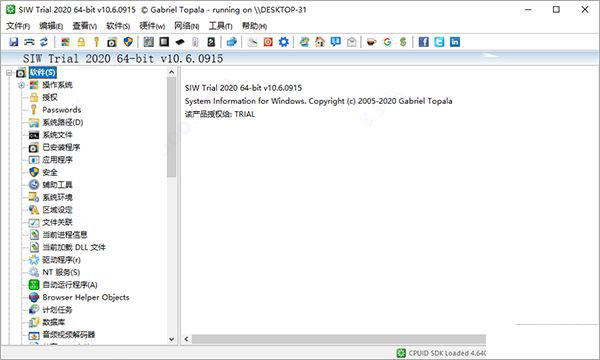Select the 驱动程序(r) tree item
The image size is (600, 360).
(x=61, y=260)
